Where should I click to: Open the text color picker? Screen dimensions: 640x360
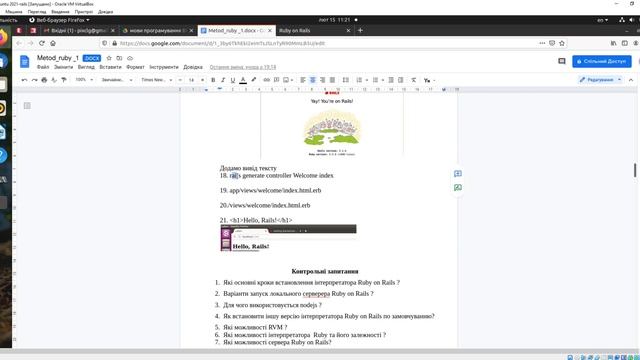click(243, 80)
